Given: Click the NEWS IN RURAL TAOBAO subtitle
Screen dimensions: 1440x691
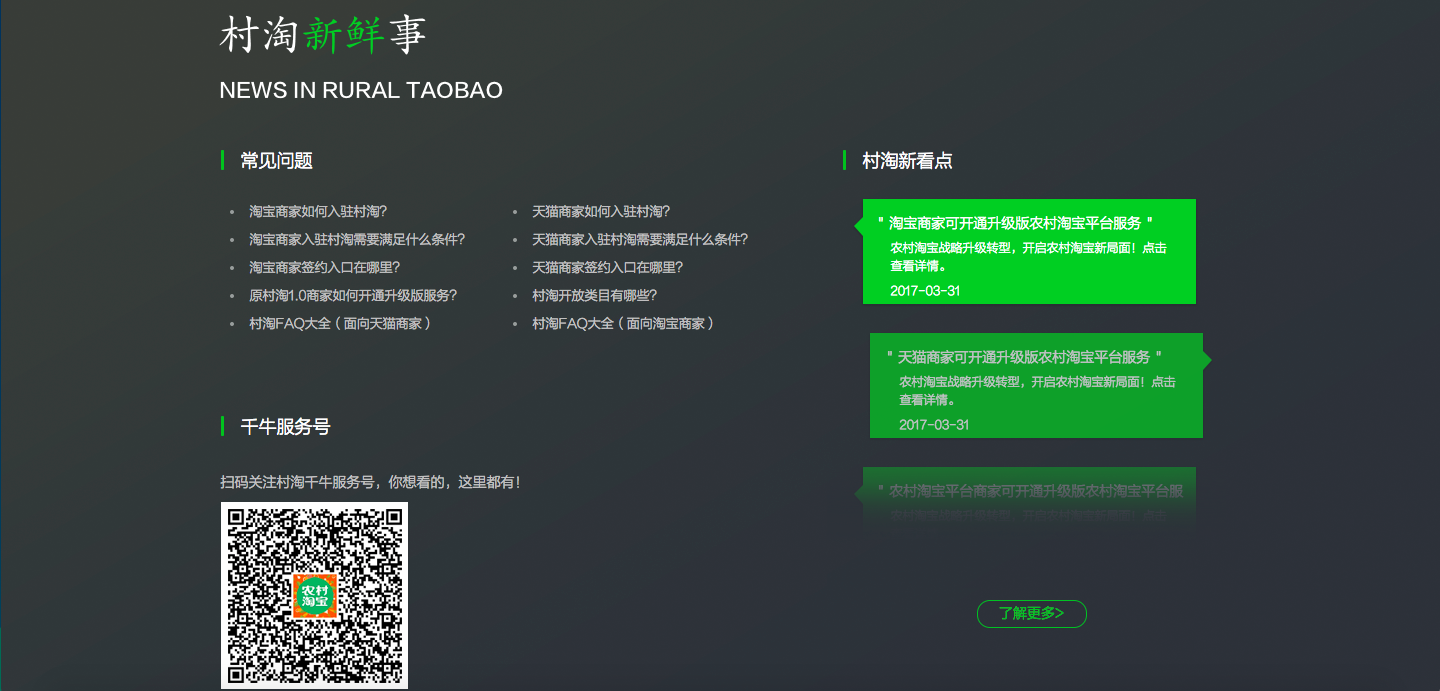Looking at the screenshot, I should pos(361,91).
